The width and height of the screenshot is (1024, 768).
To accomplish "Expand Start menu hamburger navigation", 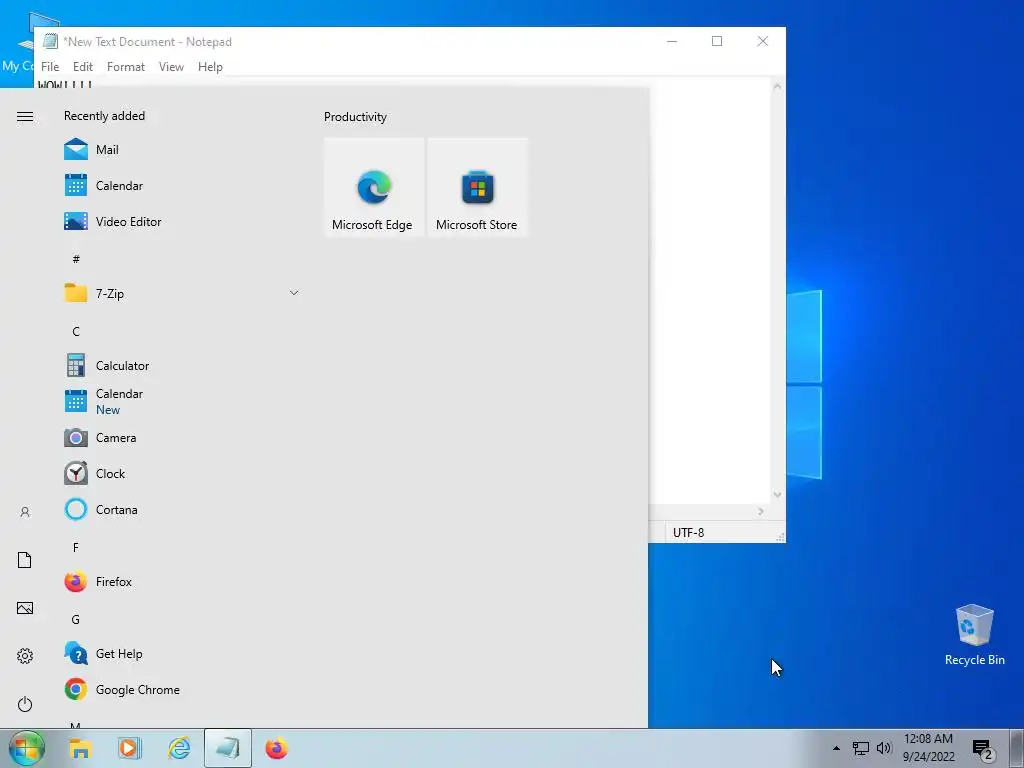I will click(x=25, y=116).
